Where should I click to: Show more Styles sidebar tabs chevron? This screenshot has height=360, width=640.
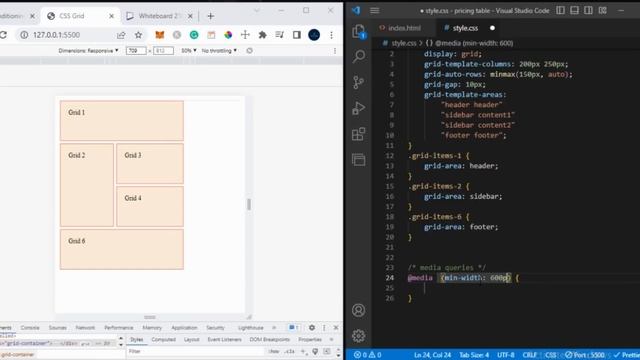click(331, 339)
